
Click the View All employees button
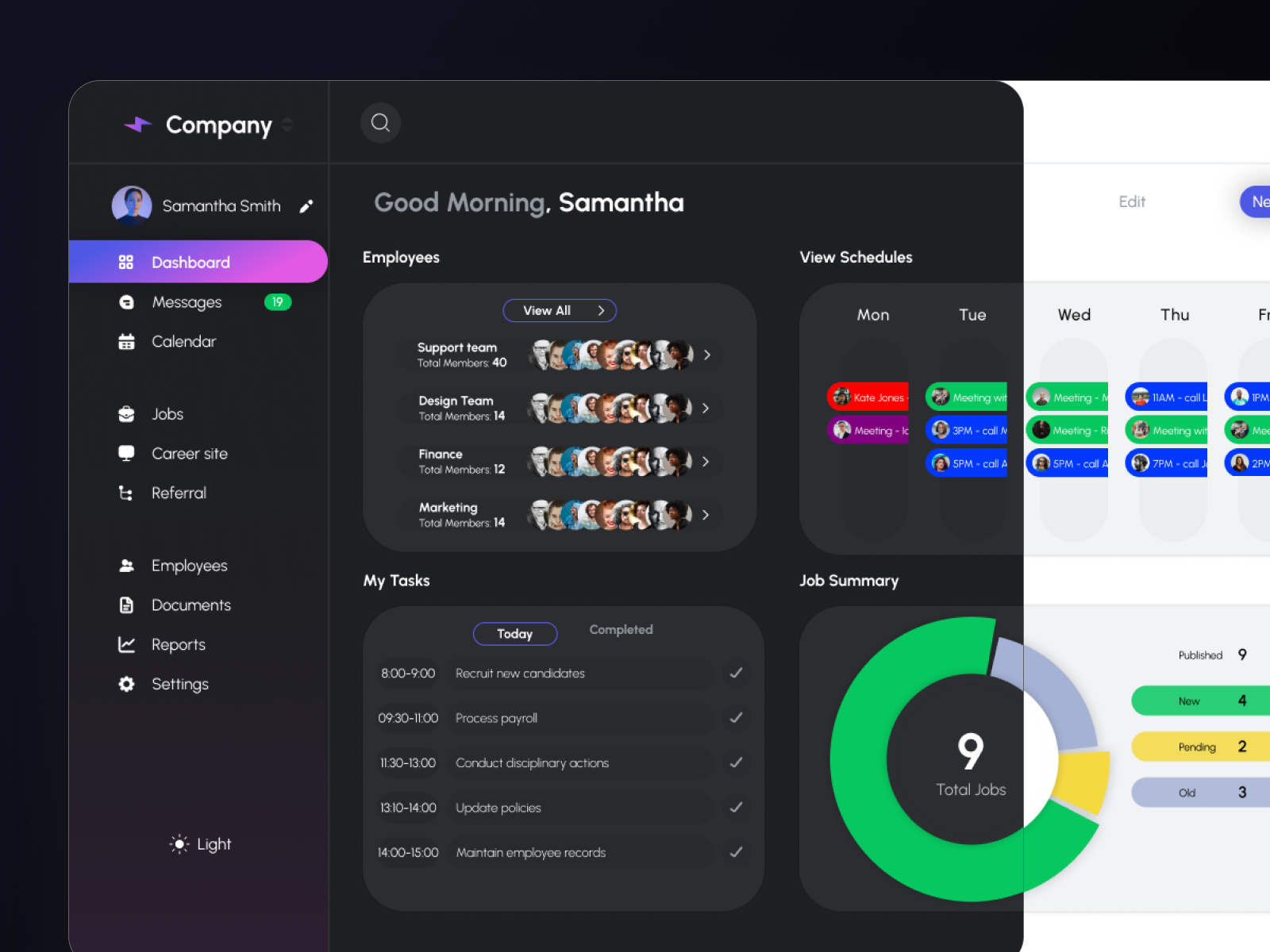tap(559, 310)
